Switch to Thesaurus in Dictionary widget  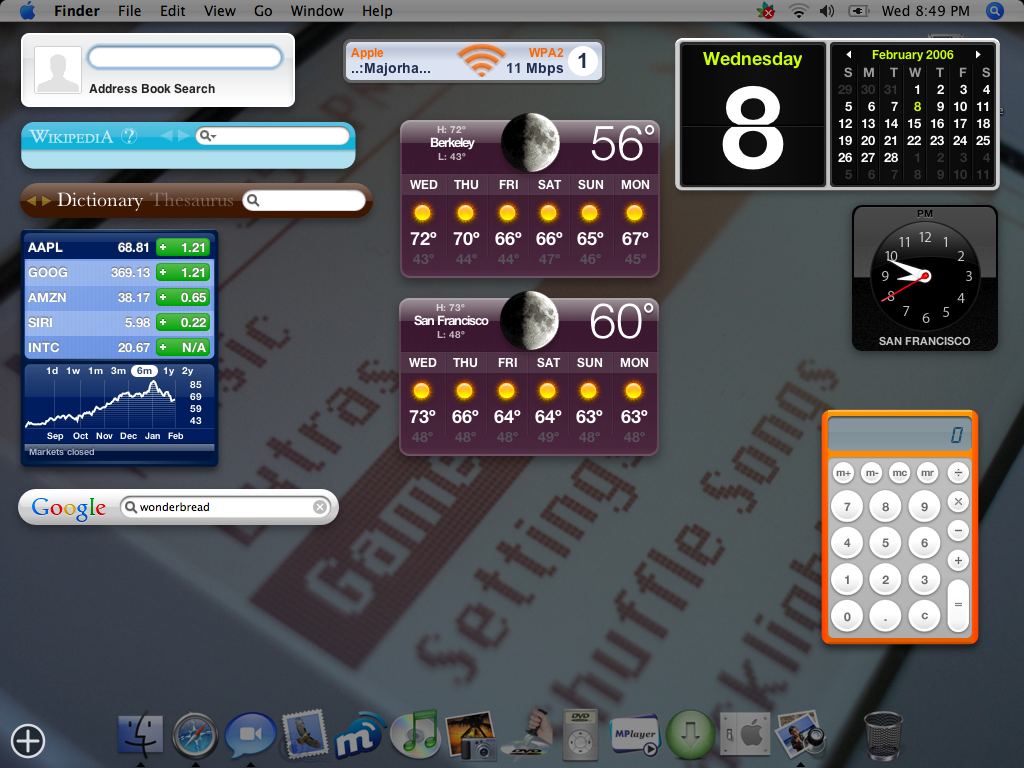(192, 200)
